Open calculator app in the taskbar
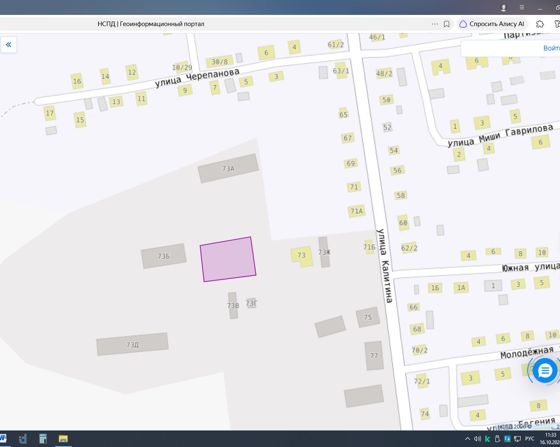 point(43,438)
